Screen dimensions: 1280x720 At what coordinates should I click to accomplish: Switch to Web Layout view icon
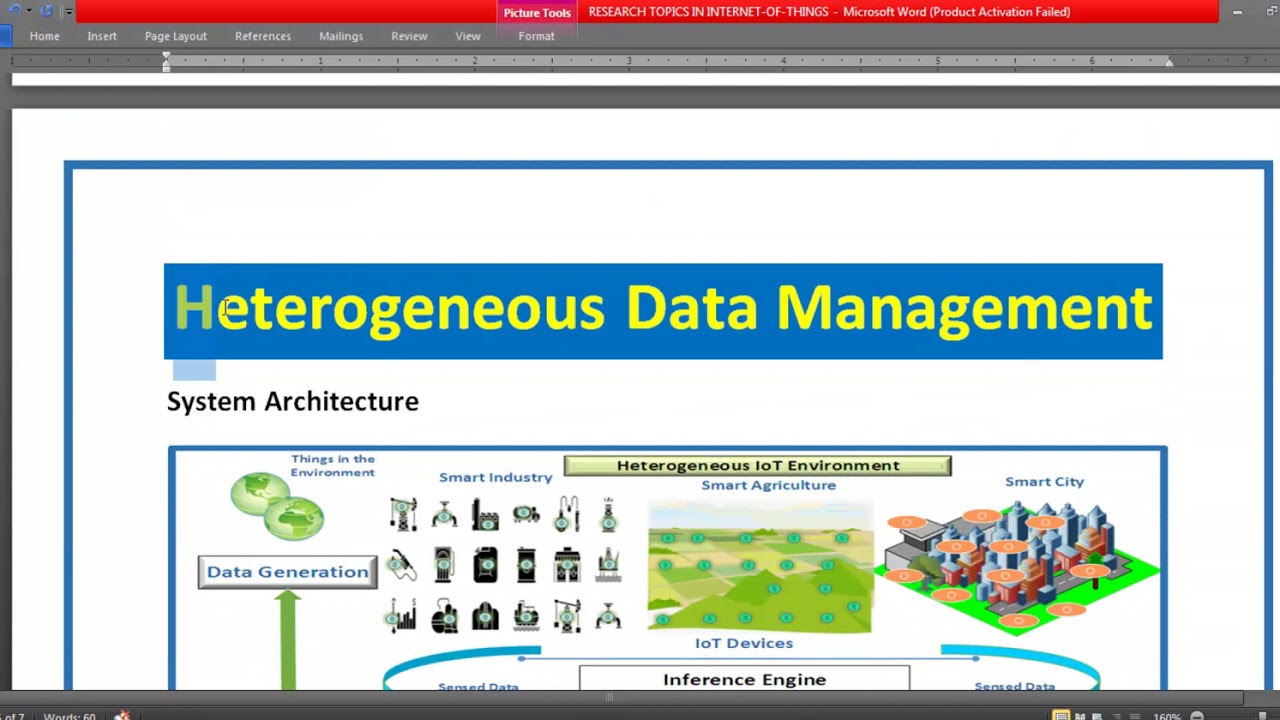click(x=1097, y=716)
